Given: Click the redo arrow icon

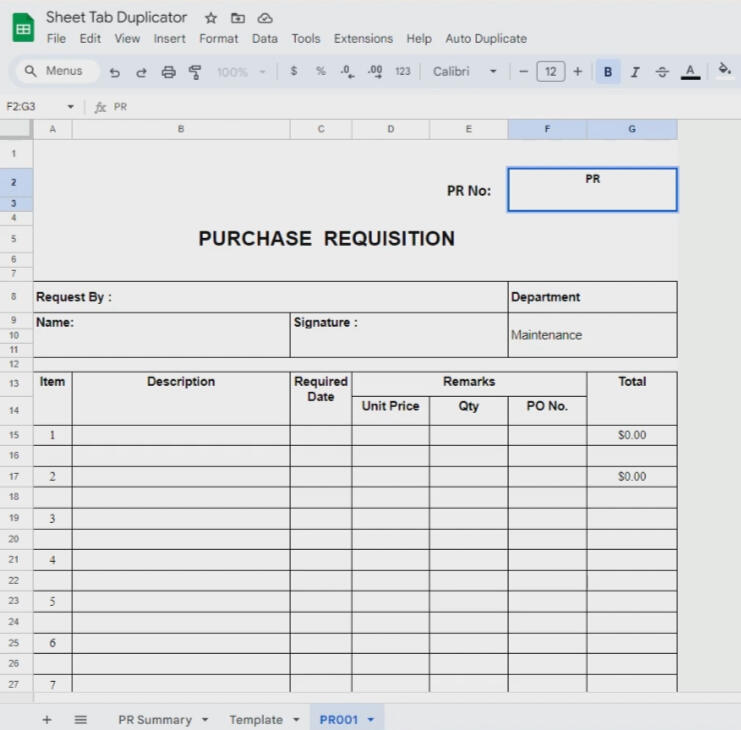Looking at the screenshot, I should (141, 72).
